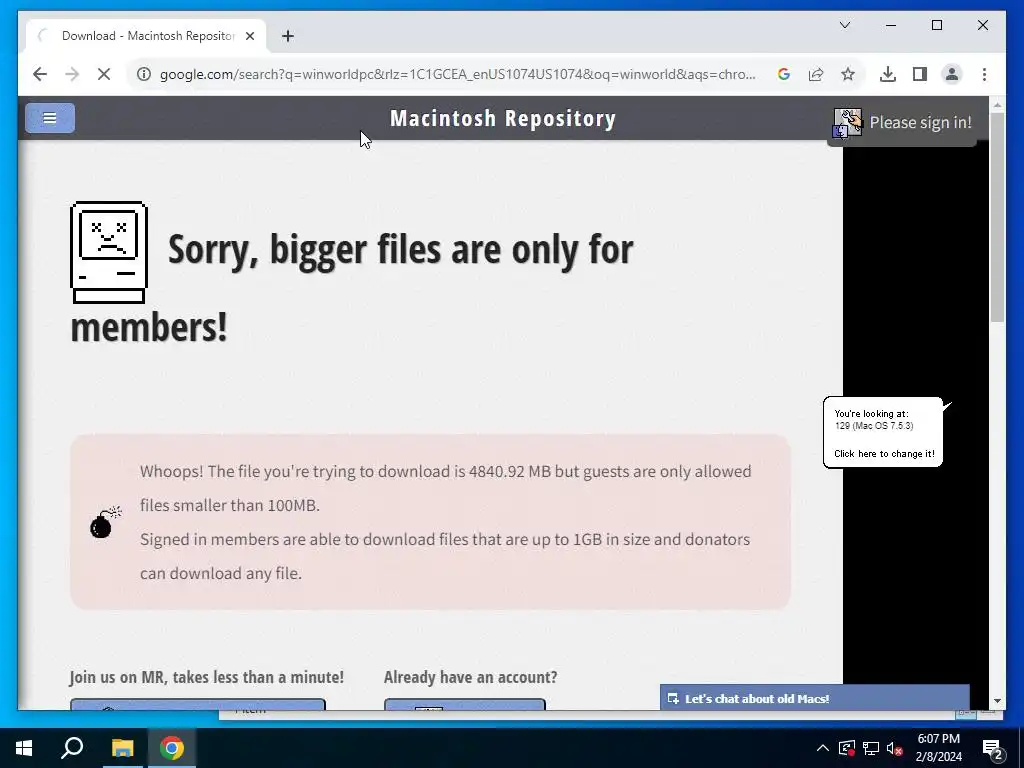Click the network tray icon

click(x=871, y=748)
